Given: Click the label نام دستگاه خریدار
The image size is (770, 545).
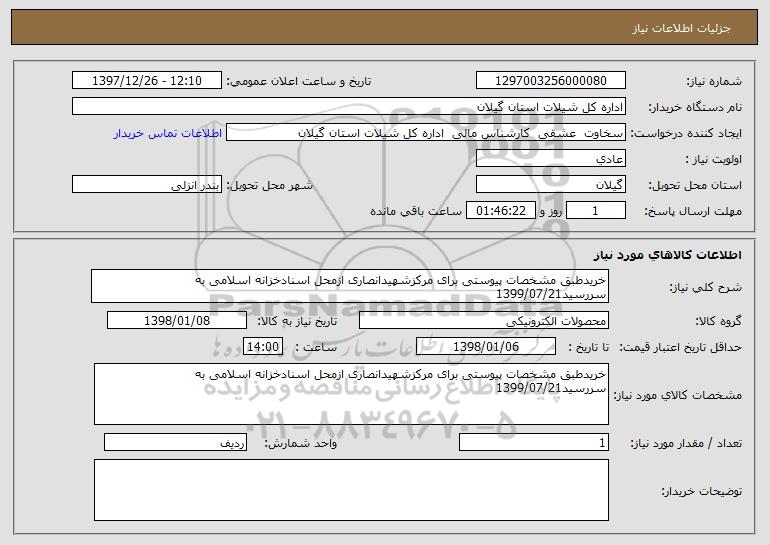Looking at the screenshot, I should coord(695,107).
